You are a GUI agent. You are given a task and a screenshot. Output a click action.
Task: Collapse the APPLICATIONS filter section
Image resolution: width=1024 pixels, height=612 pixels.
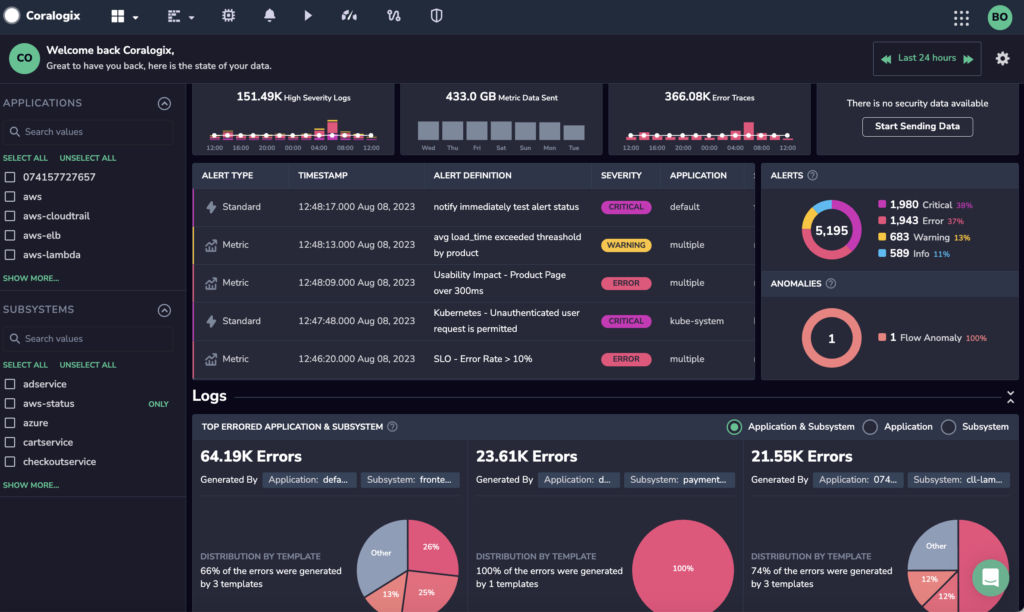coord(164,103)
